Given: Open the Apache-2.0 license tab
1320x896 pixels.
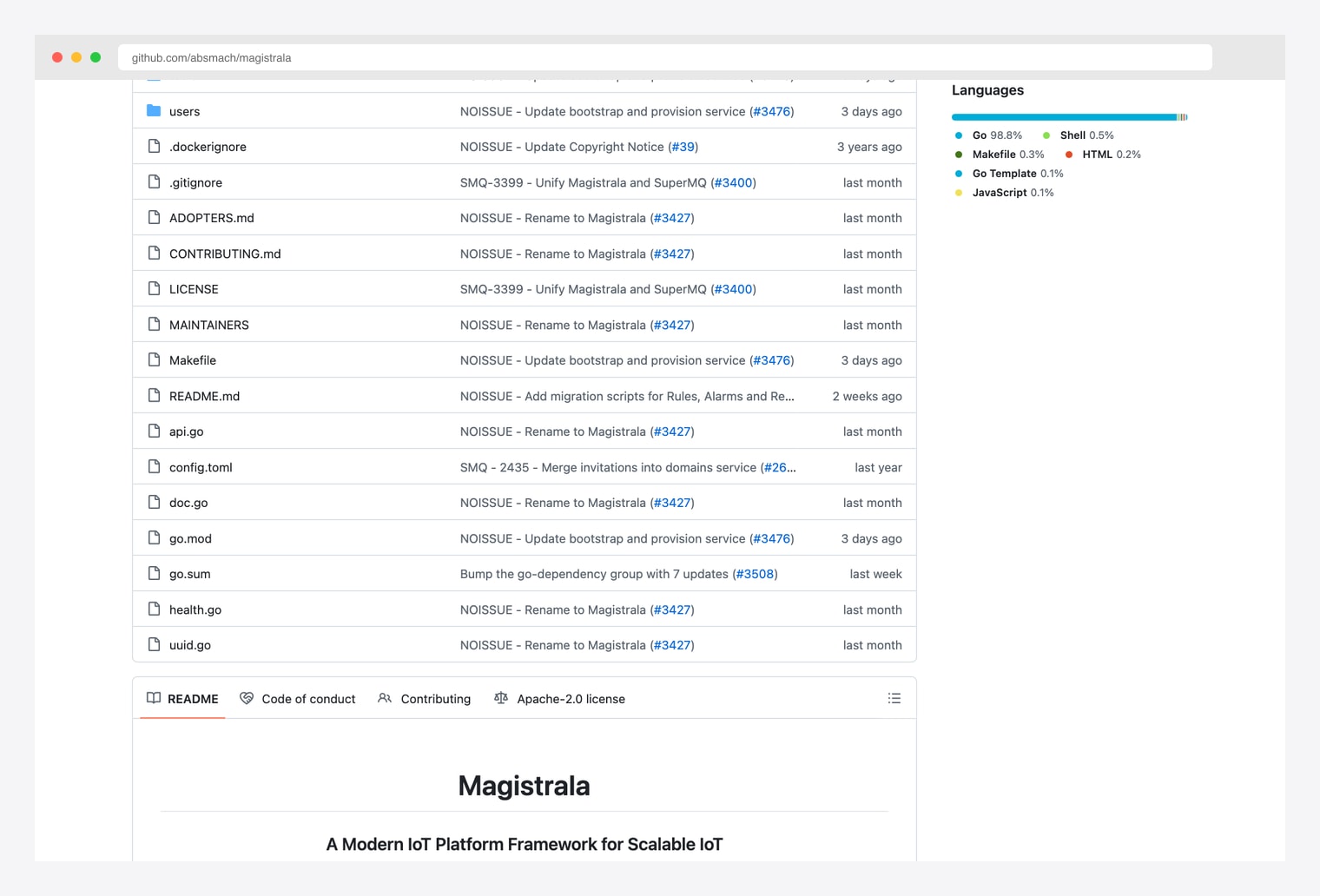Looking at the screenshot, I should 559,699.
